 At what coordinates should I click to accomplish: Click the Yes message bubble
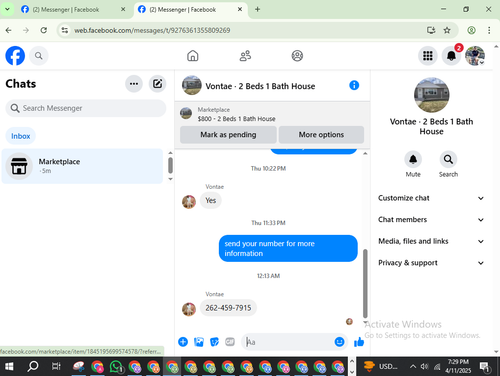211,201
